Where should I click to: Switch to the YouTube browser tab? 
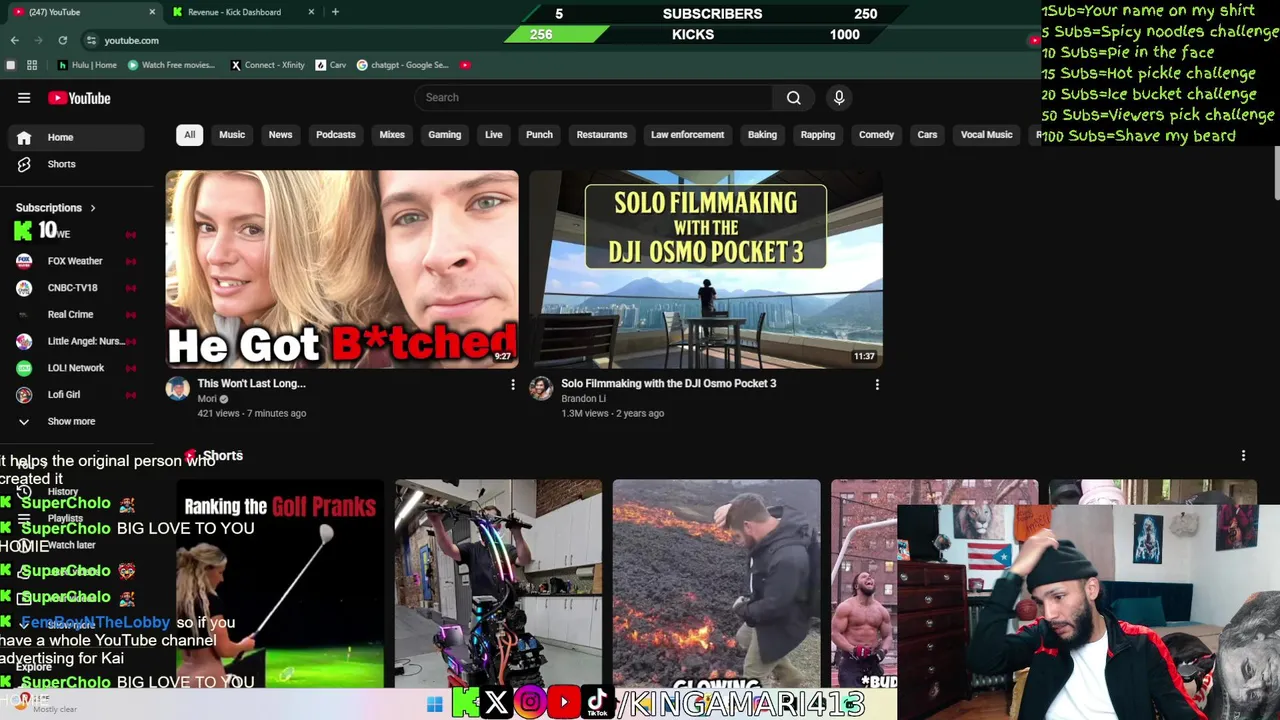tap(84, 12)
